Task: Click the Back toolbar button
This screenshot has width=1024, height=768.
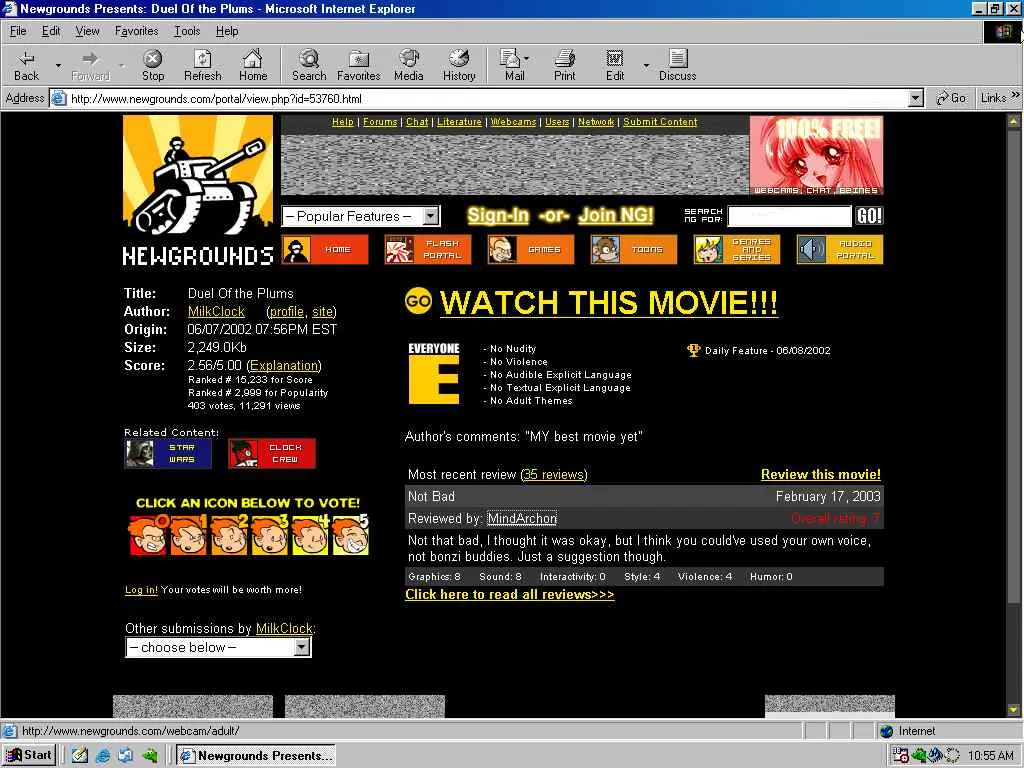Action: (26, 65)
